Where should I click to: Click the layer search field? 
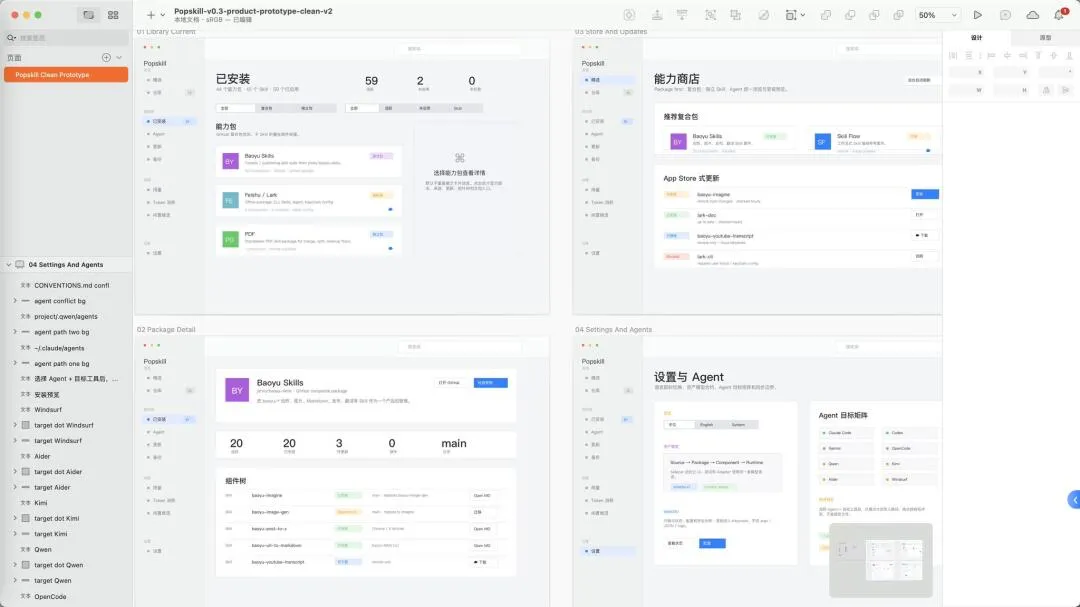[66, 38]
